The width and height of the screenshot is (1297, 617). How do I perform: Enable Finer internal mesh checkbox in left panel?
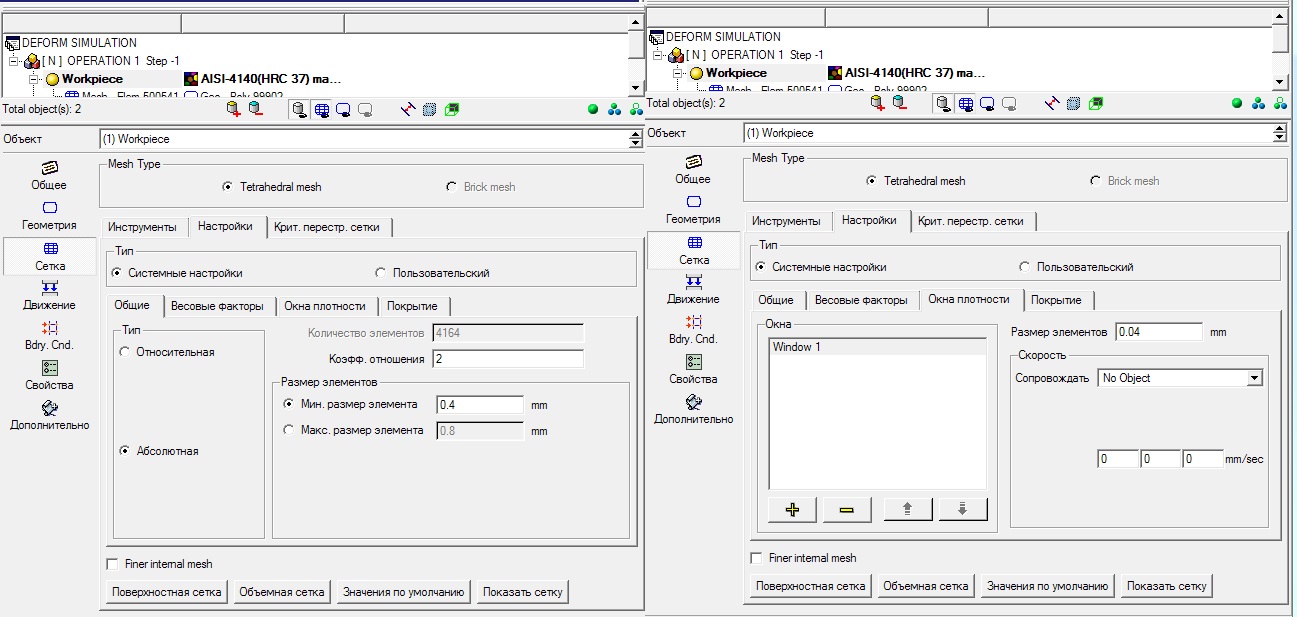(x=112, y=564)
